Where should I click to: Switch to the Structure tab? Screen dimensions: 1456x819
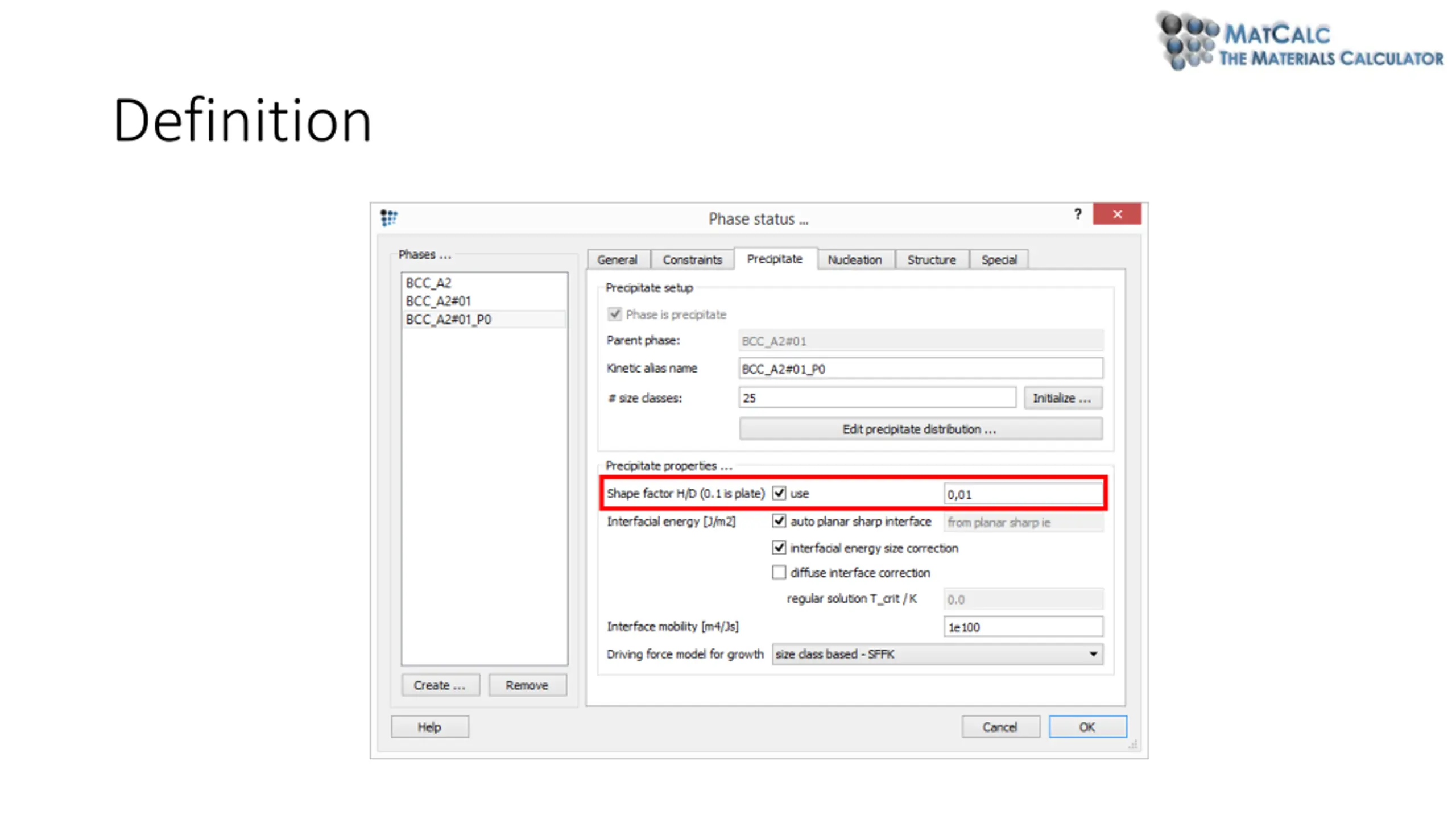pos(932,260)
